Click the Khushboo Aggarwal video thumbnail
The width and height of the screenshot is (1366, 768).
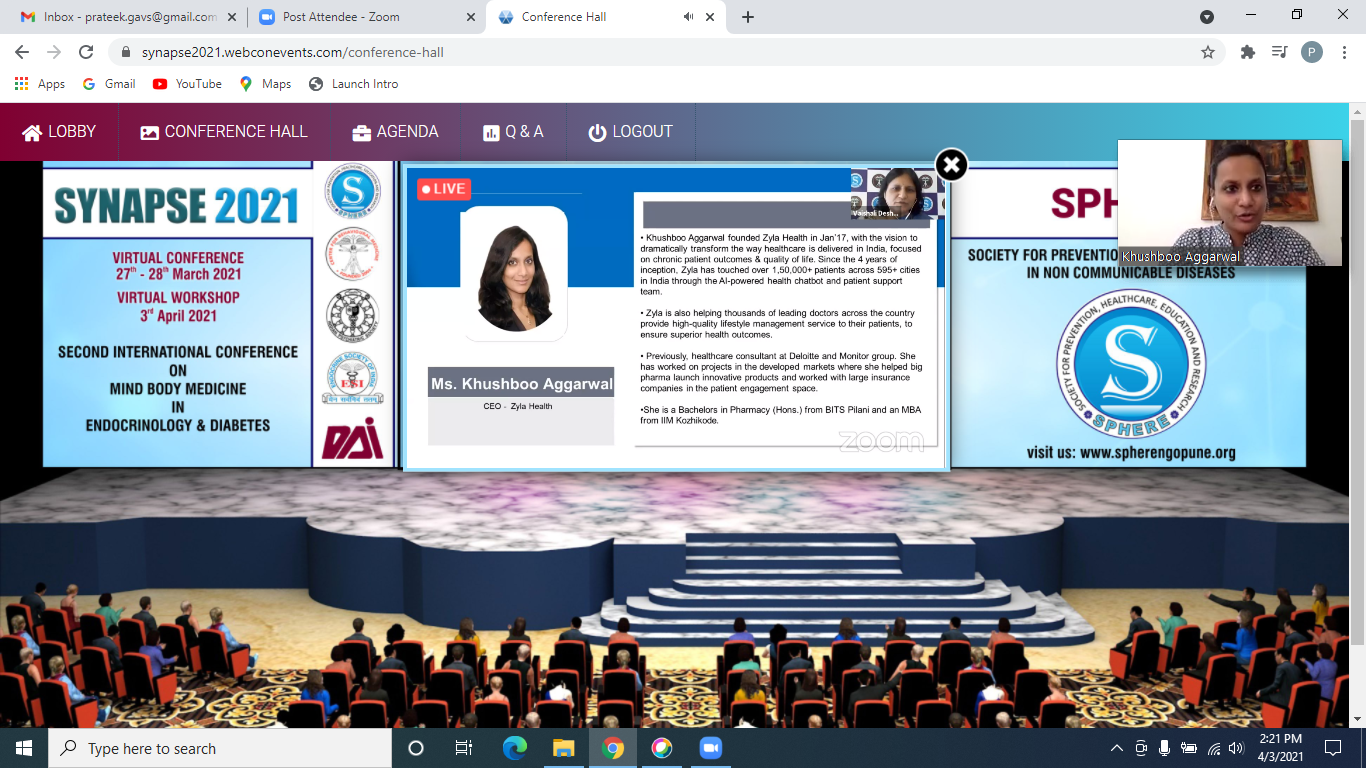pos(1229,202)
